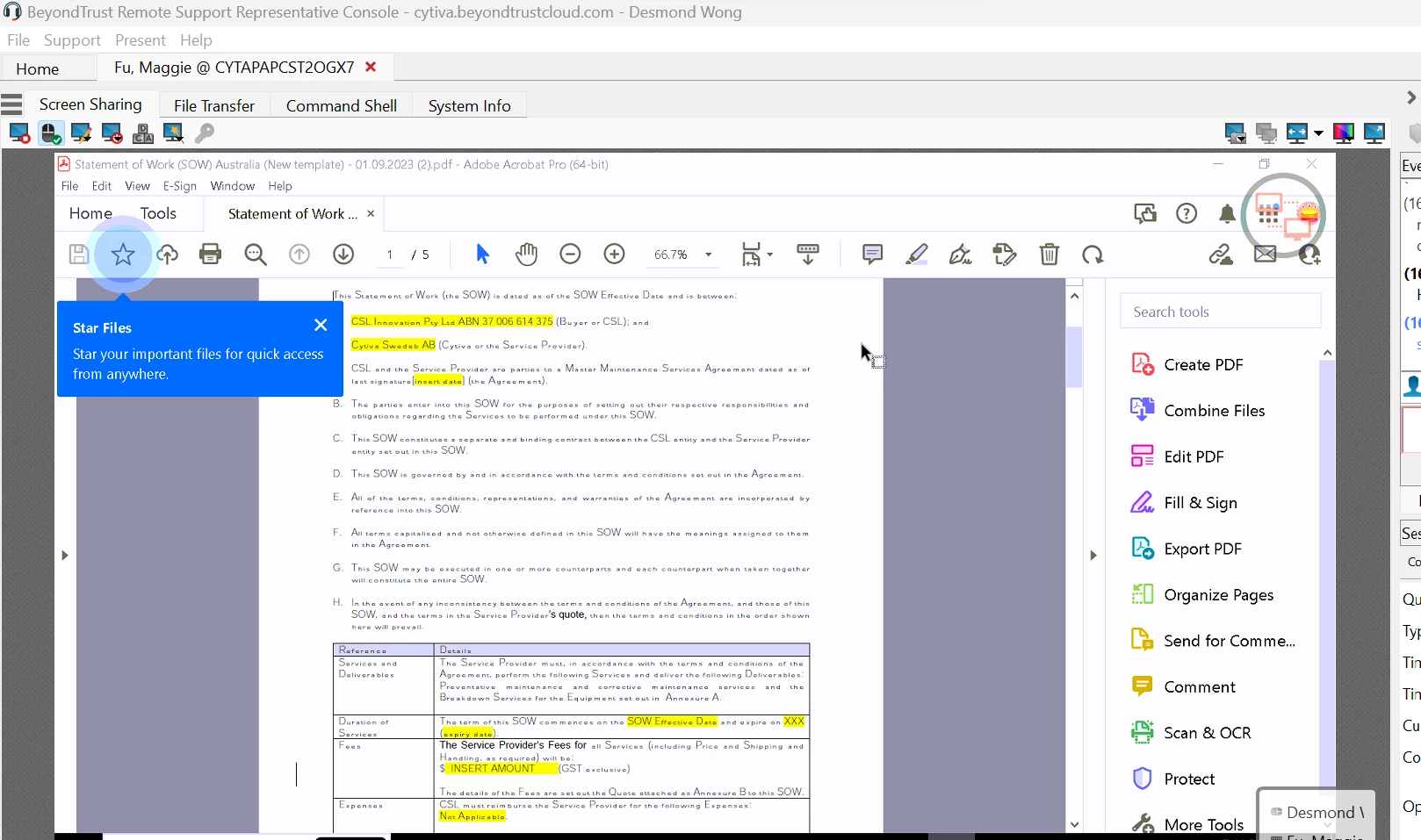Click the page number input box
The image size is (1421, 840).
(x=390, y=255)
